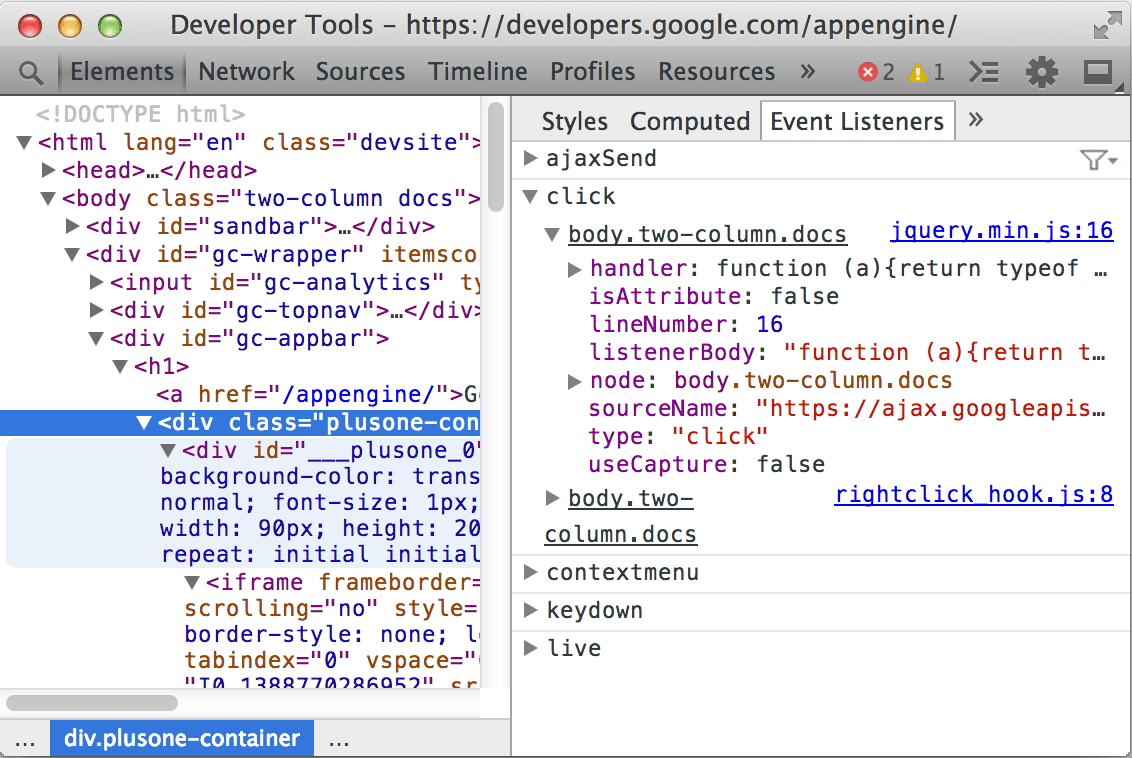This screenshot has height=758, width=1132.
Task: Expand the handler function property
Action: 575,268
